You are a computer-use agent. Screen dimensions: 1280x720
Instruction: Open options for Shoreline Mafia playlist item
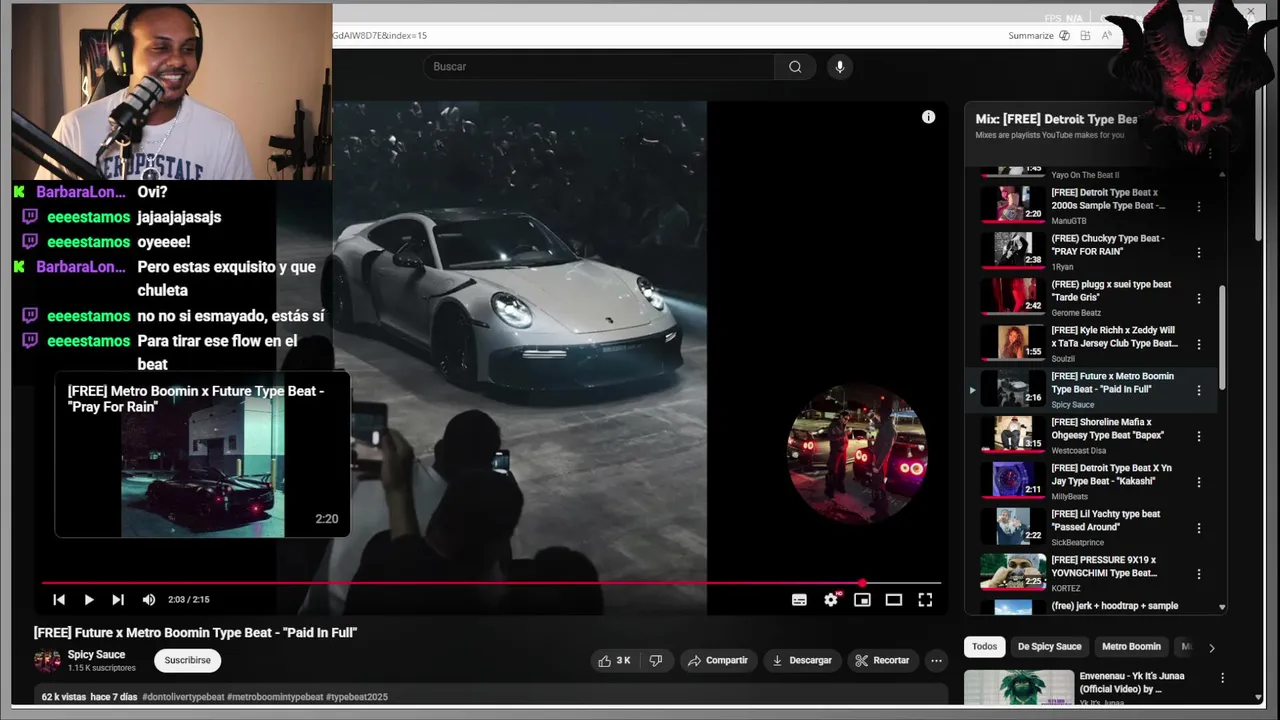coord(1199,436)
